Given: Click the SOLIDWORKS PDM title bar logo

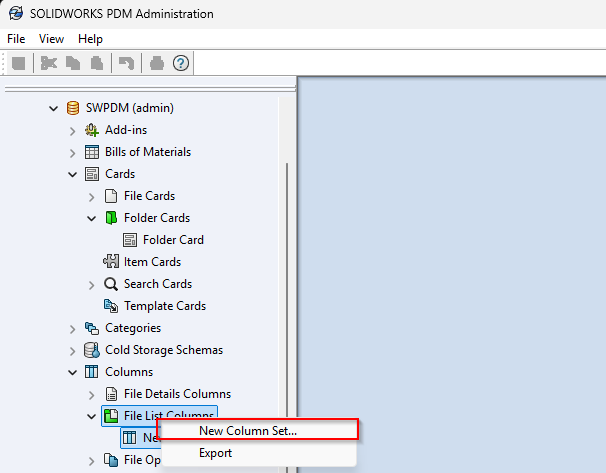Looking at the screenshot, I should (16, 14).
